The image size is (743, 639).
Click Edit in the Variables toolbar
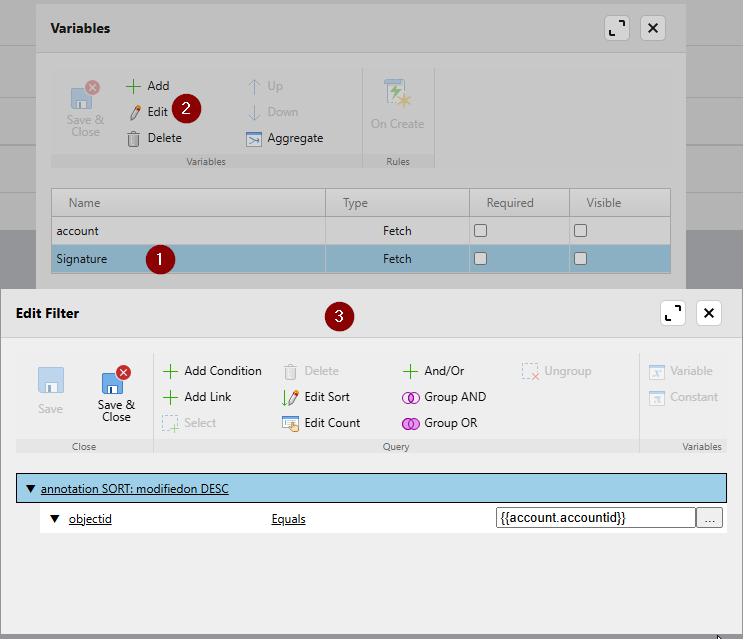click(x=148, y=112)
